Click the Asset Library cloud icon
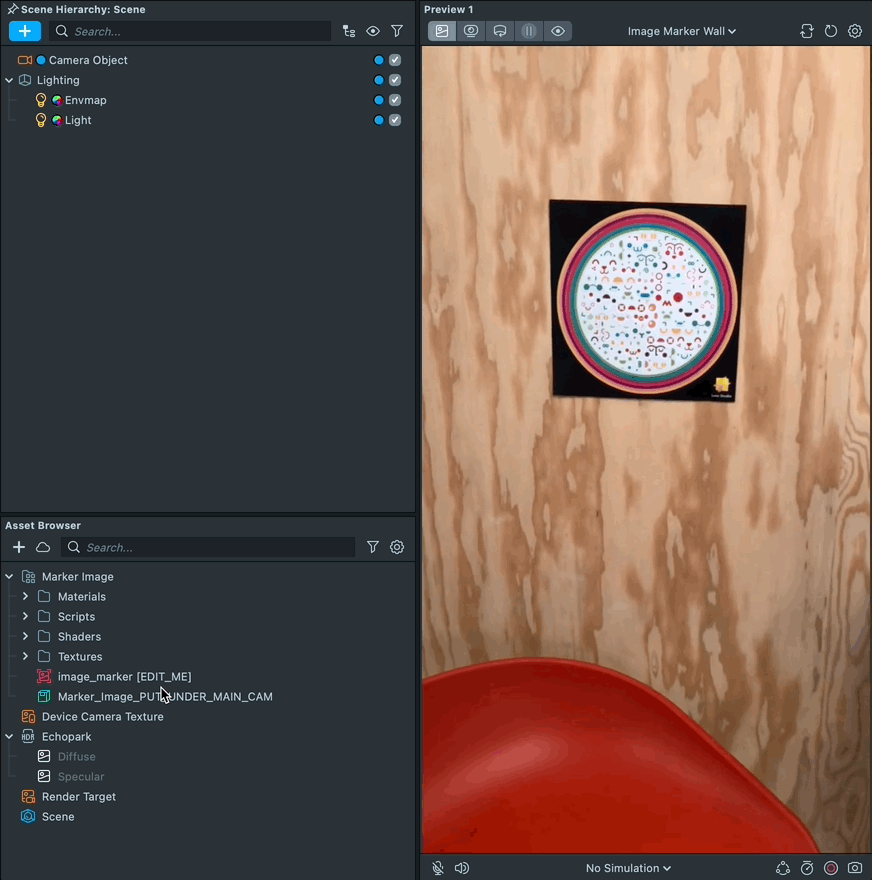Viewport: 872px width, 880px height. [x=43, y=547]
